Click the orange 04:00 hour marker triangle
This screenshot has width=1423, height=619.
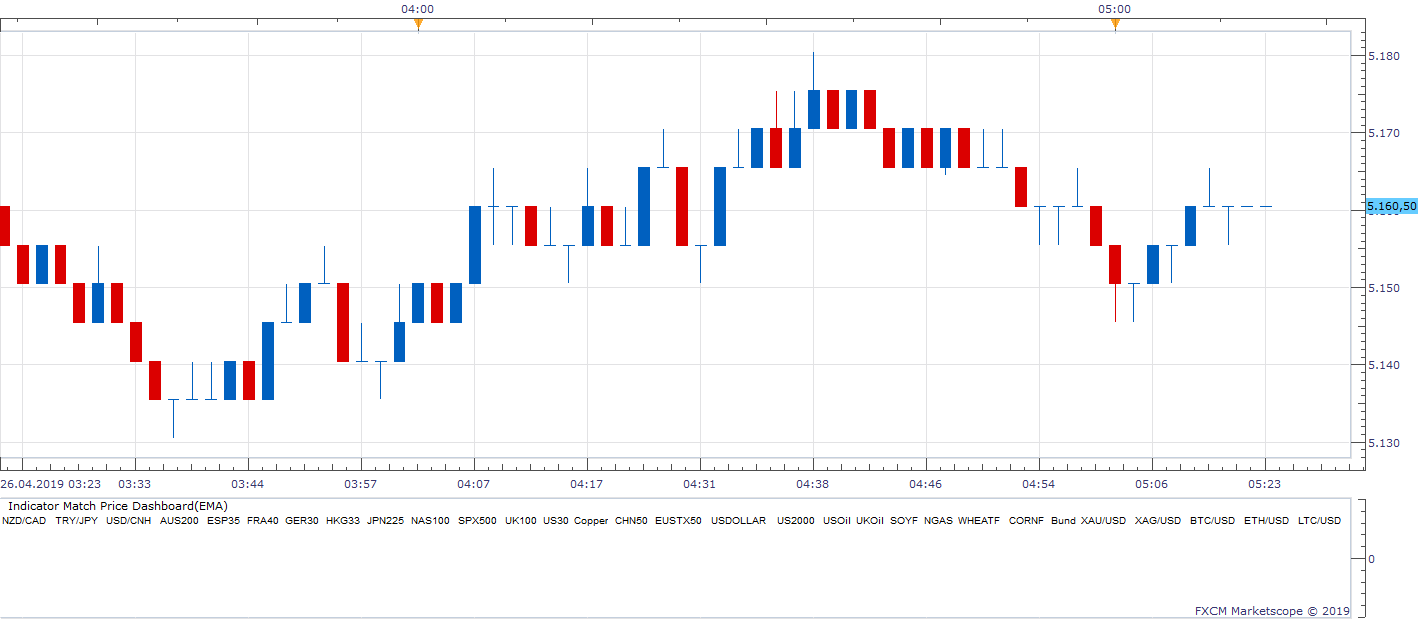pos(418,25)
